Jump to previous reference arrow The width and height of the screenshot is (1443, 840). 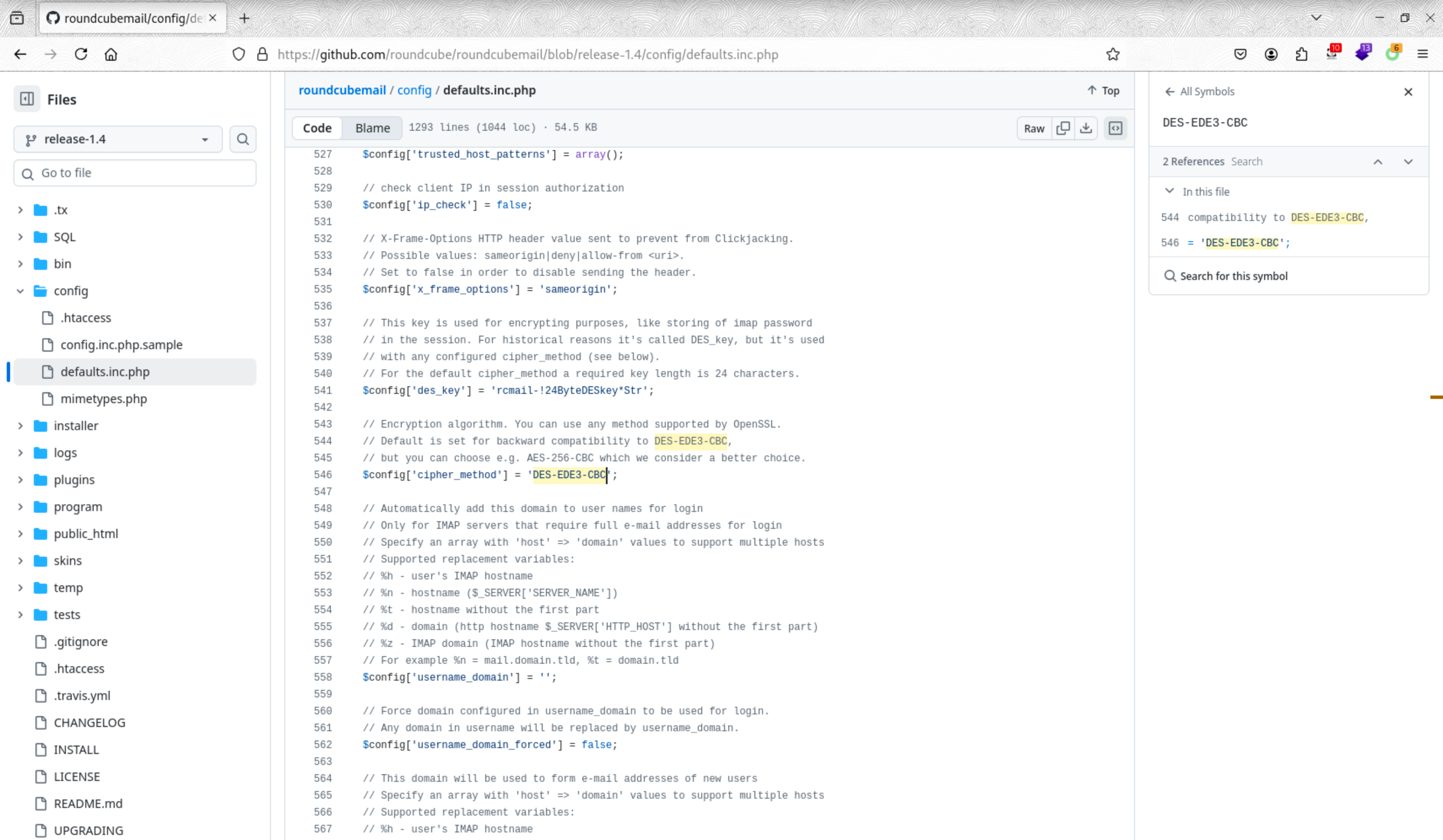point(1378,162)
